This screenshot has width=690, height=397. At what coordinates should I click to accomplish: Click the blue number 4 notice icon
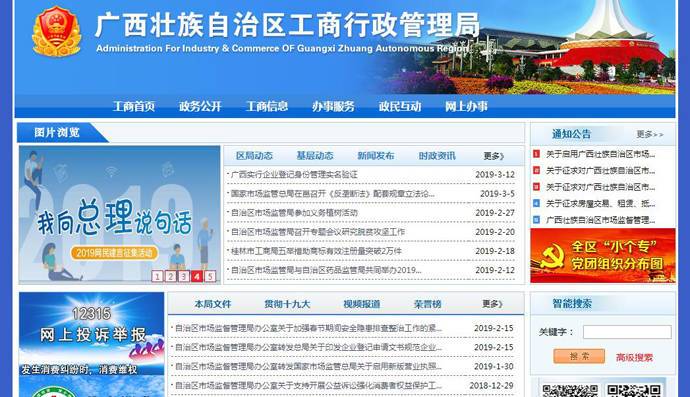[536, 203]
